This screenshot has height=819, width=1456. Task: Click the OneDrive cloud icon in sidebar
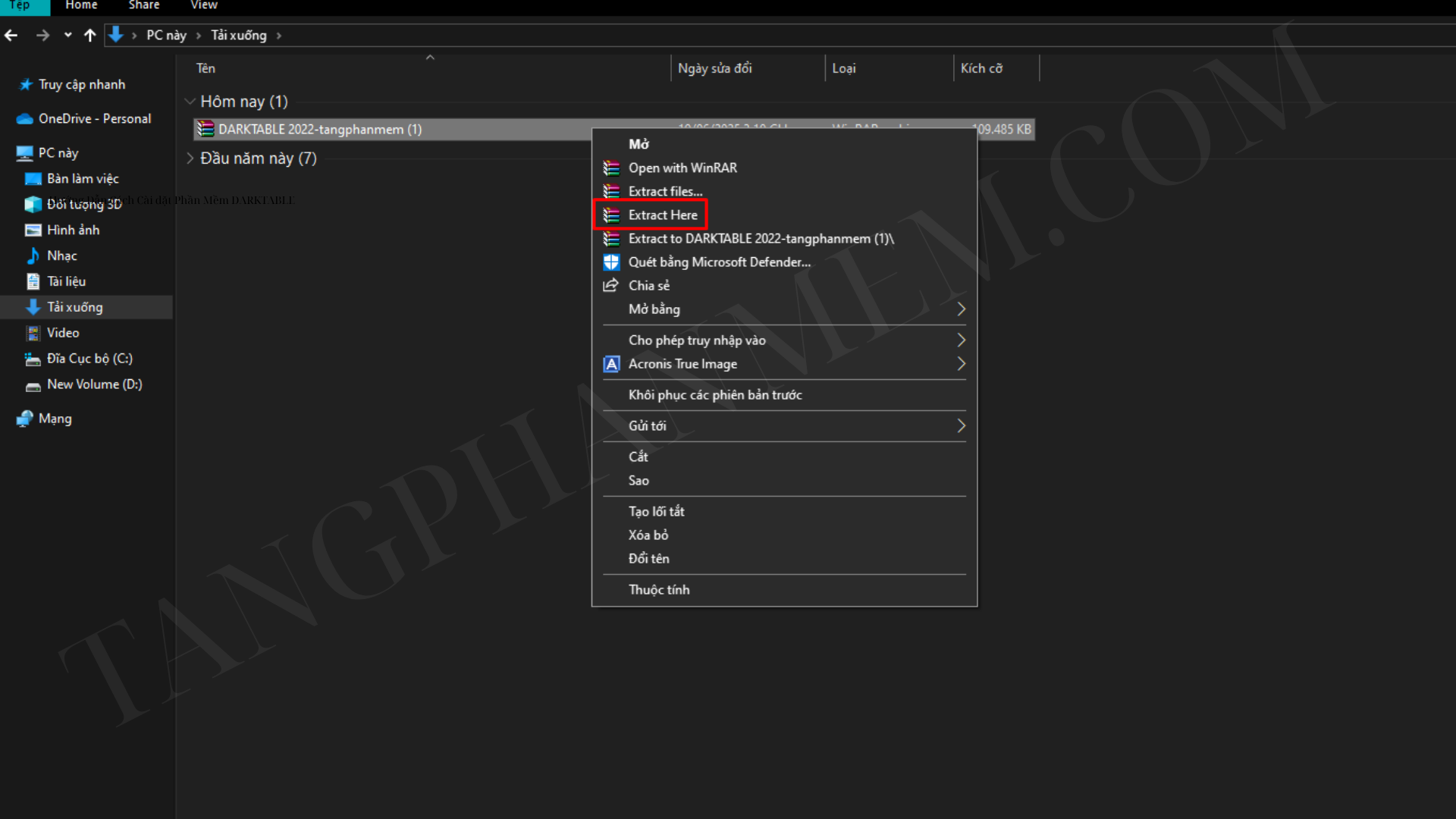pyautogui.click(x=25, y=118)
